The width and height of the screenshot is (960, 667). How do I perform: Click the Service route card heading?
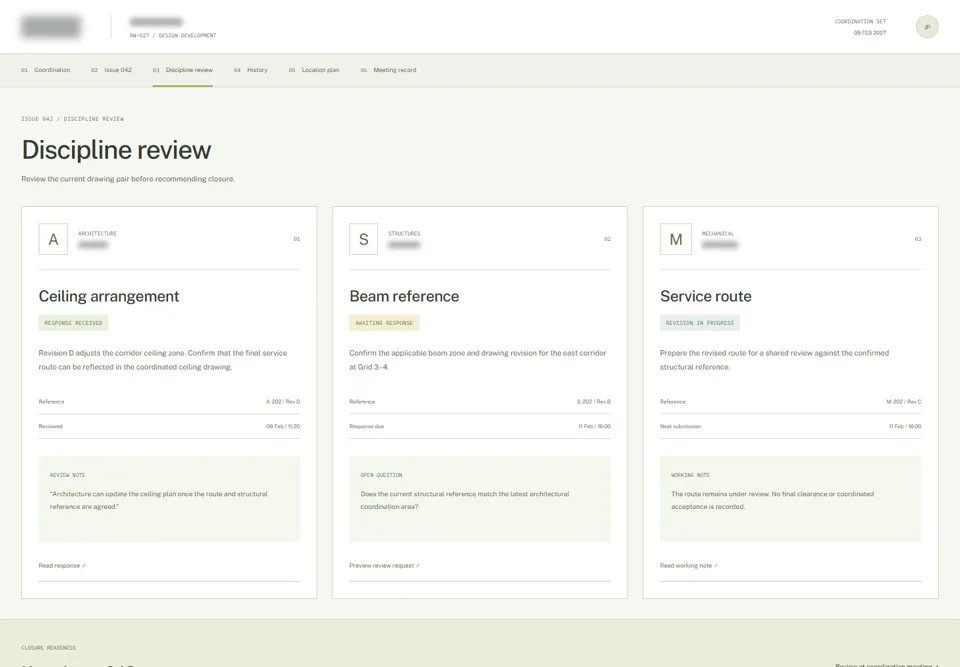[706, 296]
